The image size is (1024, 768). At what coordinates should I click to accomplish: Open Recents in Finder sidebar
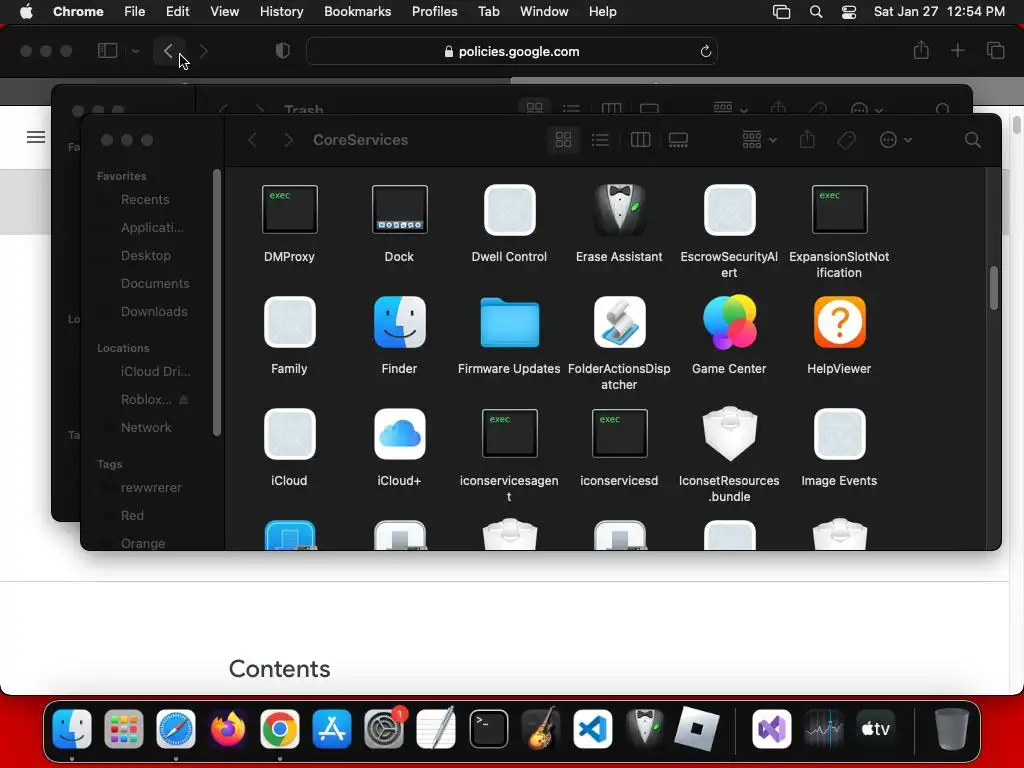(145, 200)
